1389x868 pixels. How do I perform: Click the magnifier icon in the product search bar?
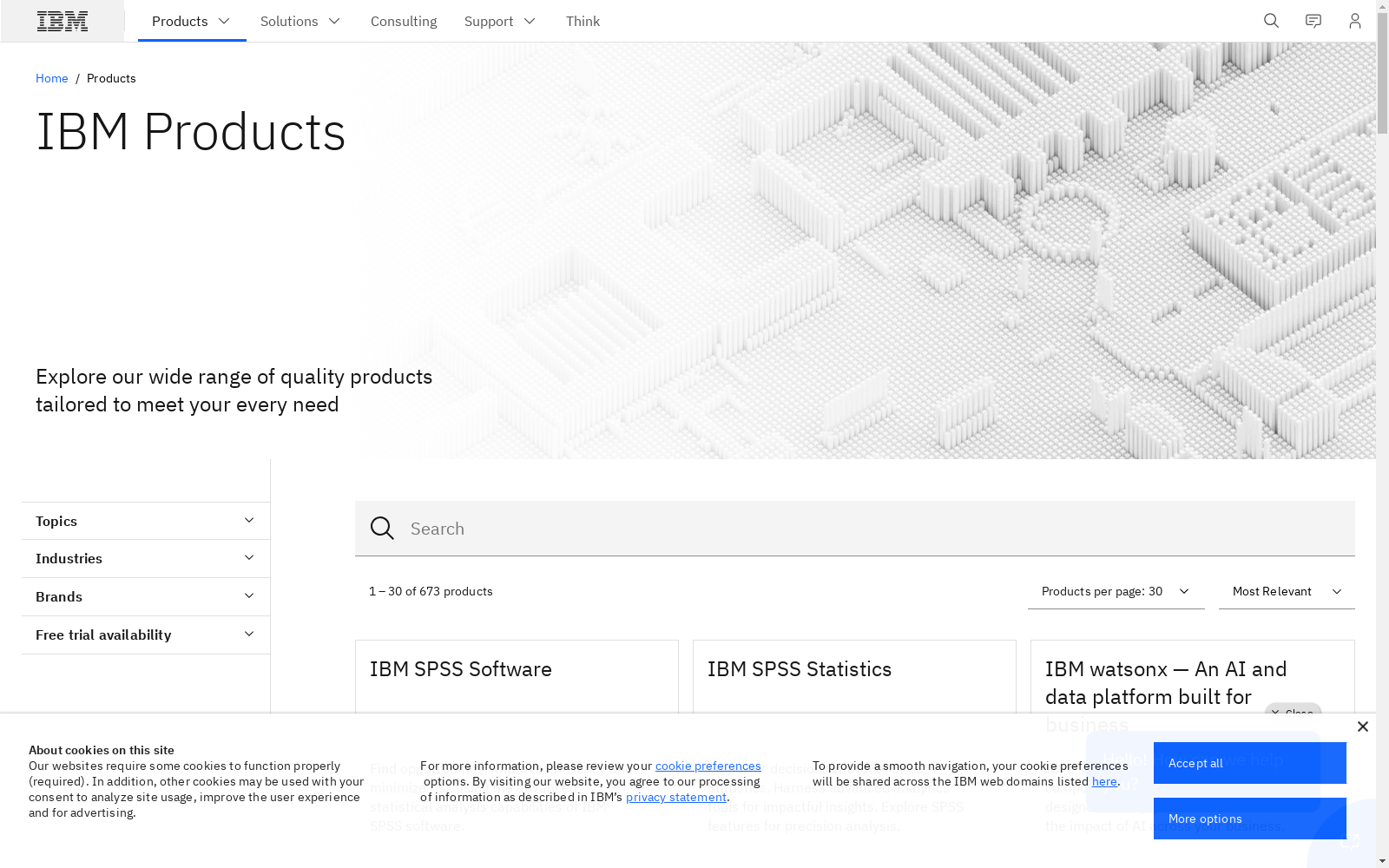[382, 529]
